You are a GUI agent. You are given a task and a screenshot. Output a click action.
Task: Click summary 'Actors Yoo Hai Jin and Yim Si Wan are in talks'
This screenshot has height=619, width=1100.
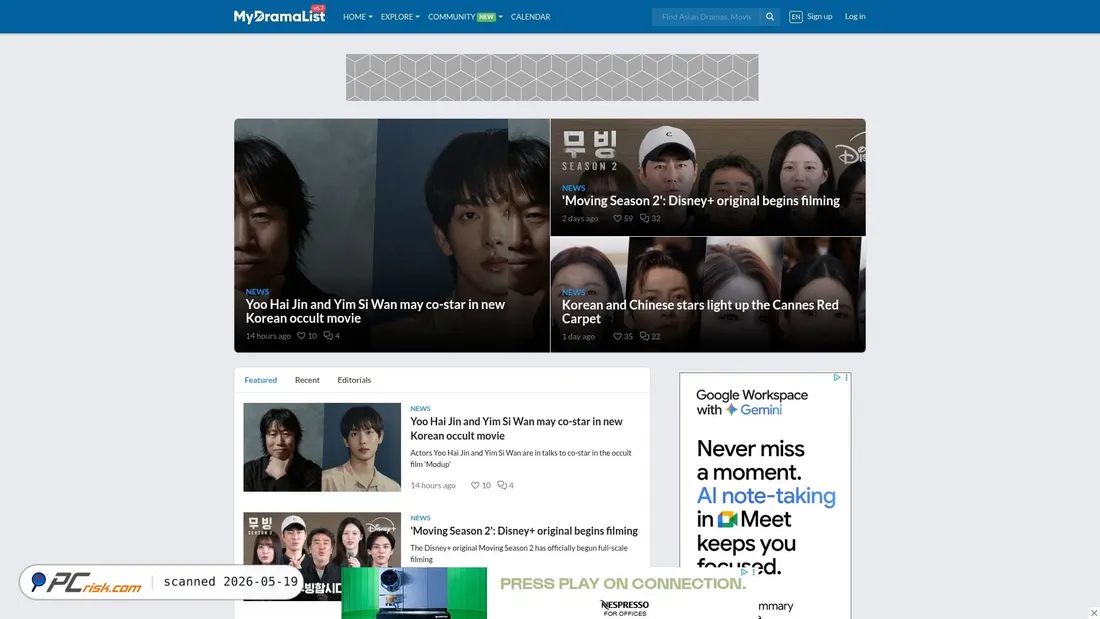click(x=521, y=458)
